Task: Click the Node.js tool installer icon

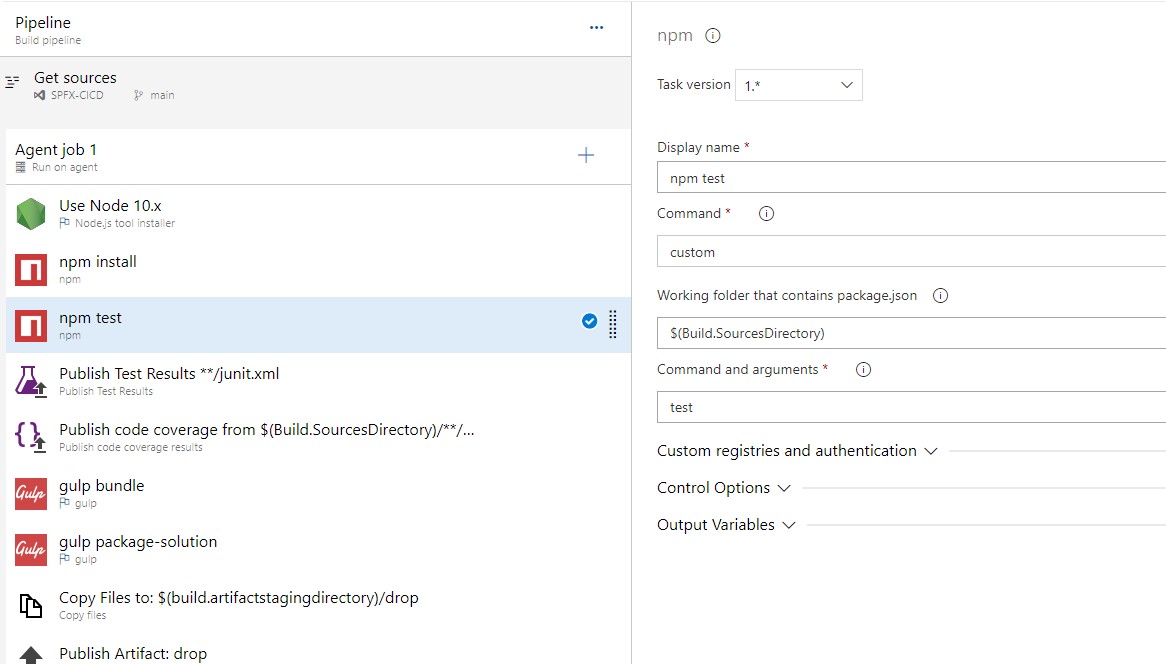Action: [x=31, y=214]
